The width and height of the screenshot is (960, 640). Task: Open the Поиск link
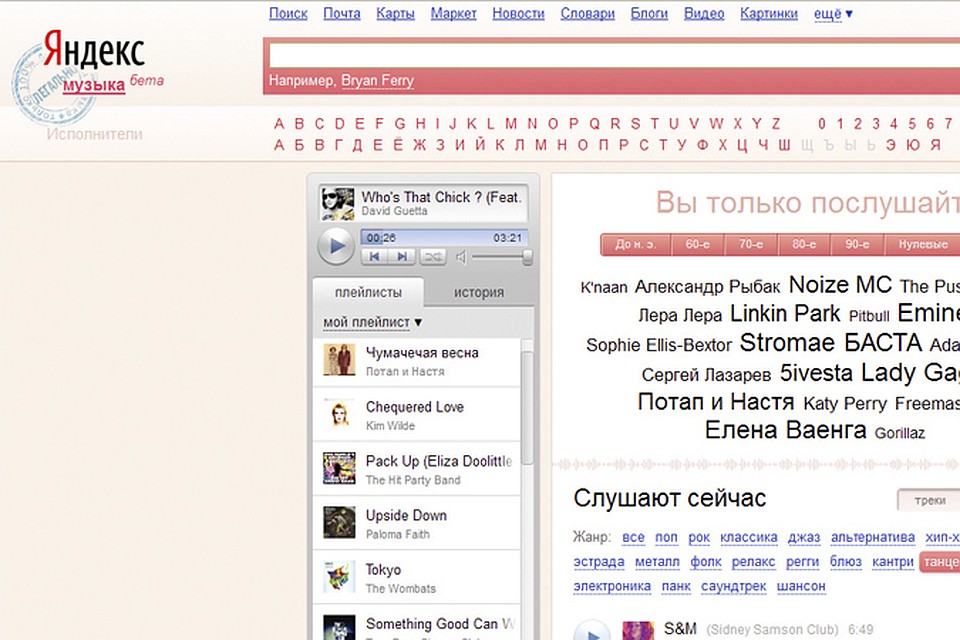(288, 13)
